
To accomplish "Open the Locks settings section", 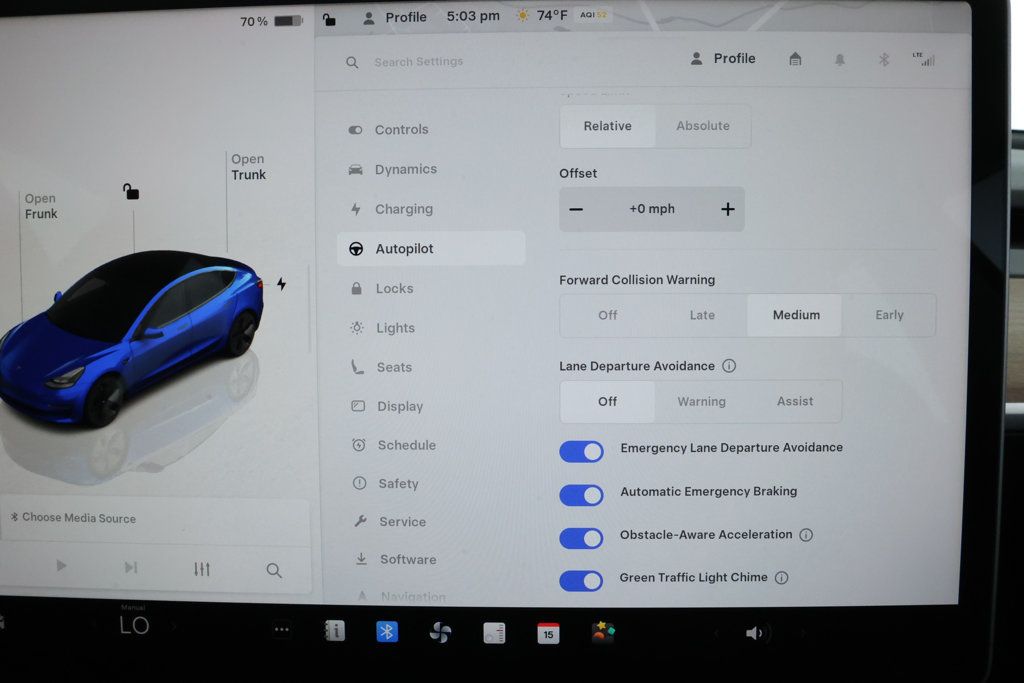I will tap(431, 289).
